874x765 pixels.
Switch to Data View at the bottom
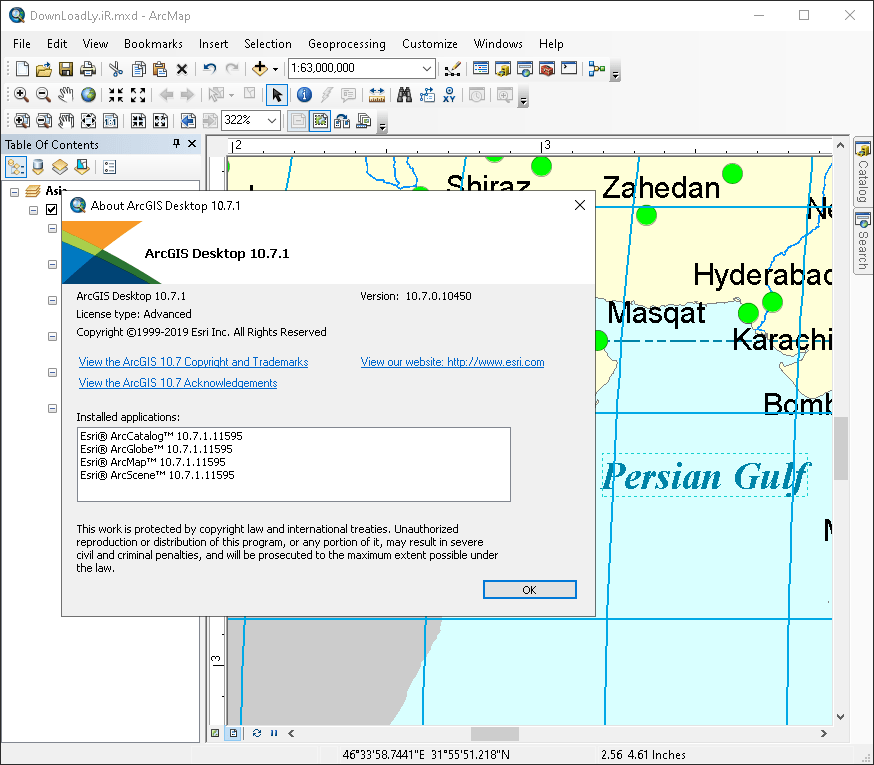tap(215, 733)
